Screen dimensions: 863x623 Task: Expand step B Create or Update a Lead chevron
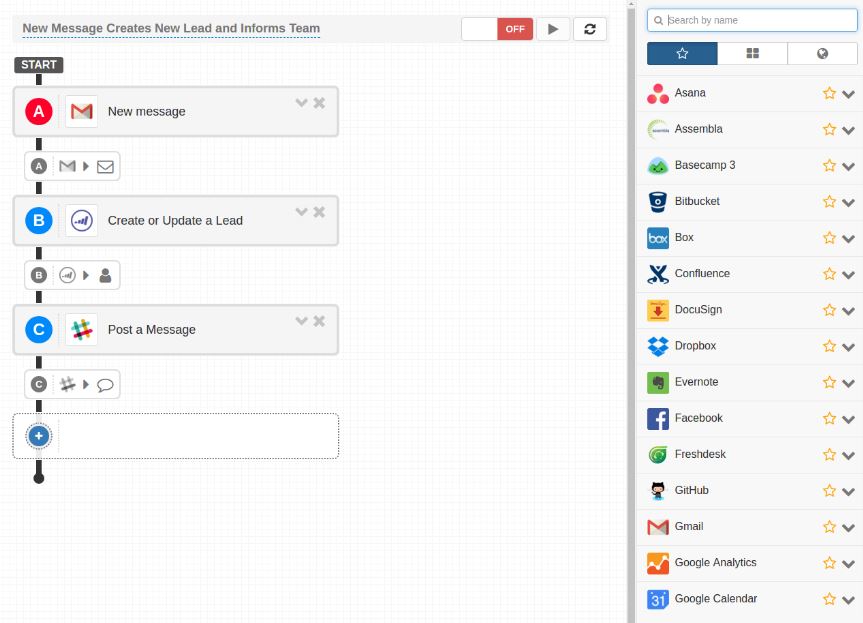(x=301, y=211)
